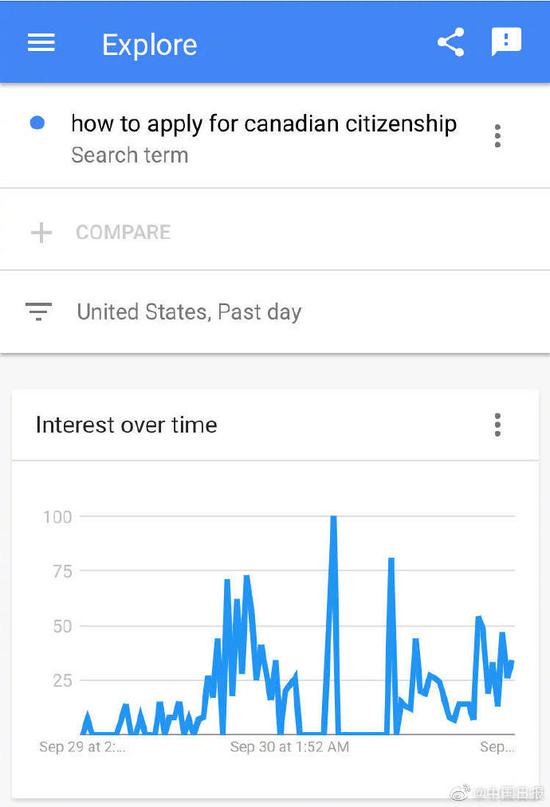Change the United States, Past day filter
The height and width of the screenshot is (807, 550).
[189, 312]
